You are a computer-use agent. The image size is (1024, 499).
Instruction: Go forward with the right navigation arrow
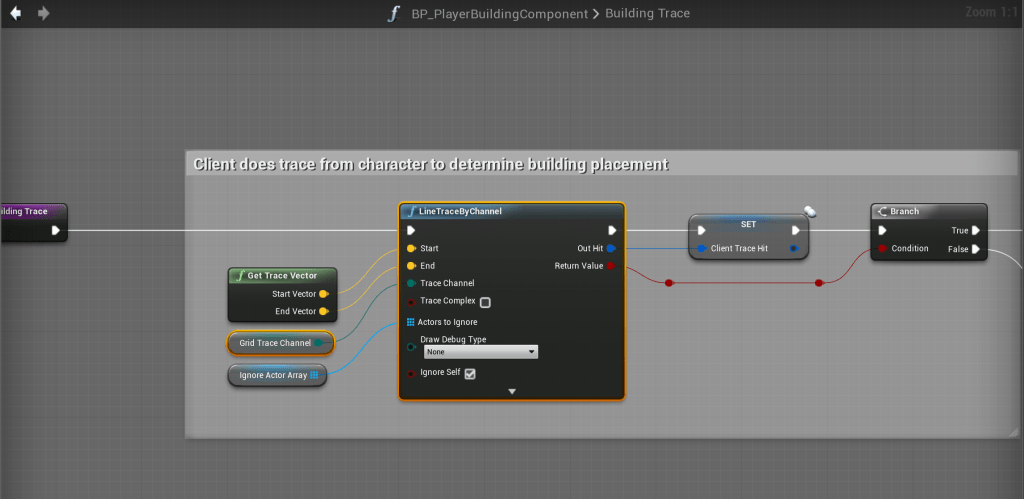click(x=44, y=13)
